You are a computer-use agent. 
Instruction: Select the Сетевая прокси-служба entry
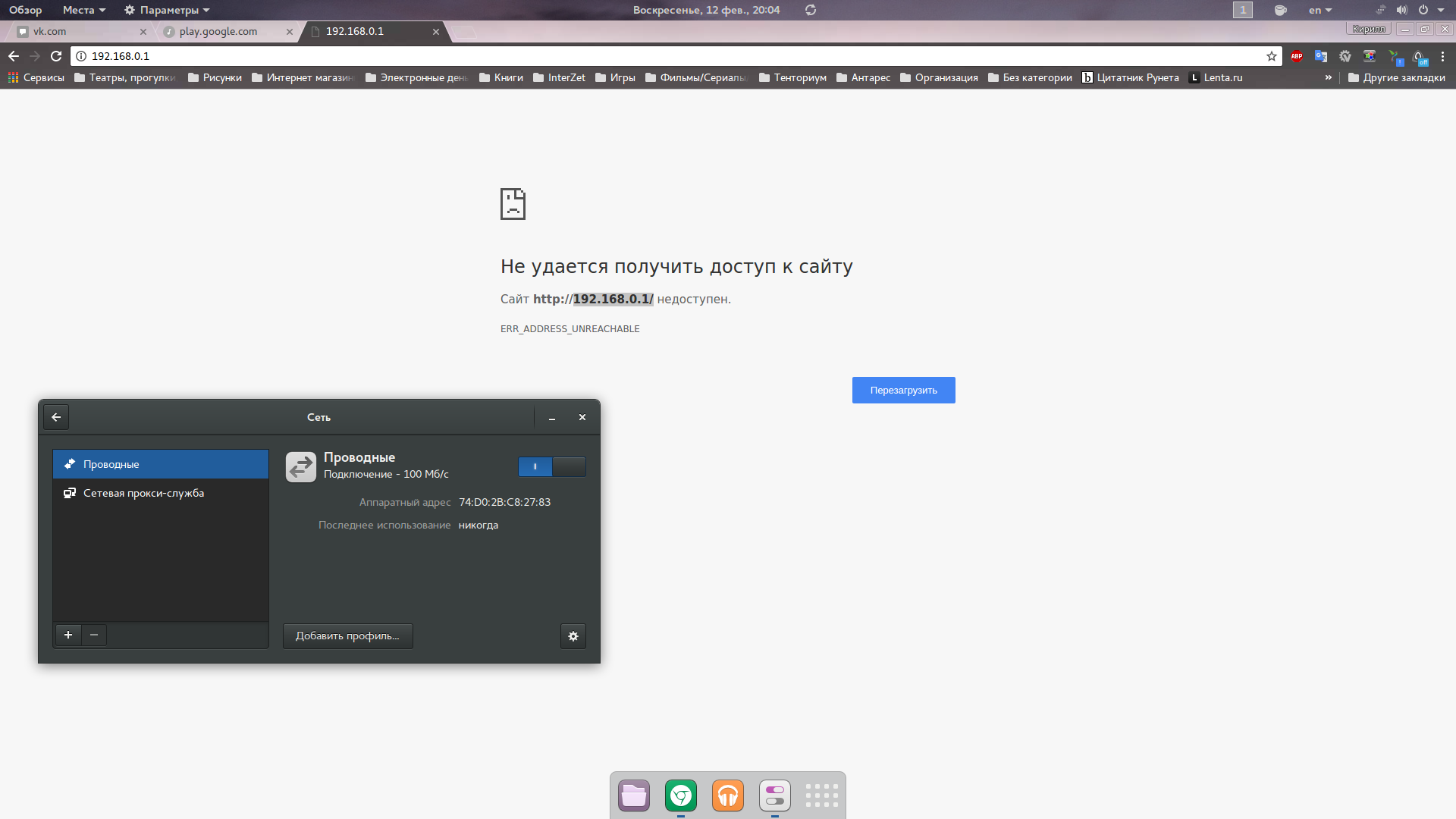[144, 493]
